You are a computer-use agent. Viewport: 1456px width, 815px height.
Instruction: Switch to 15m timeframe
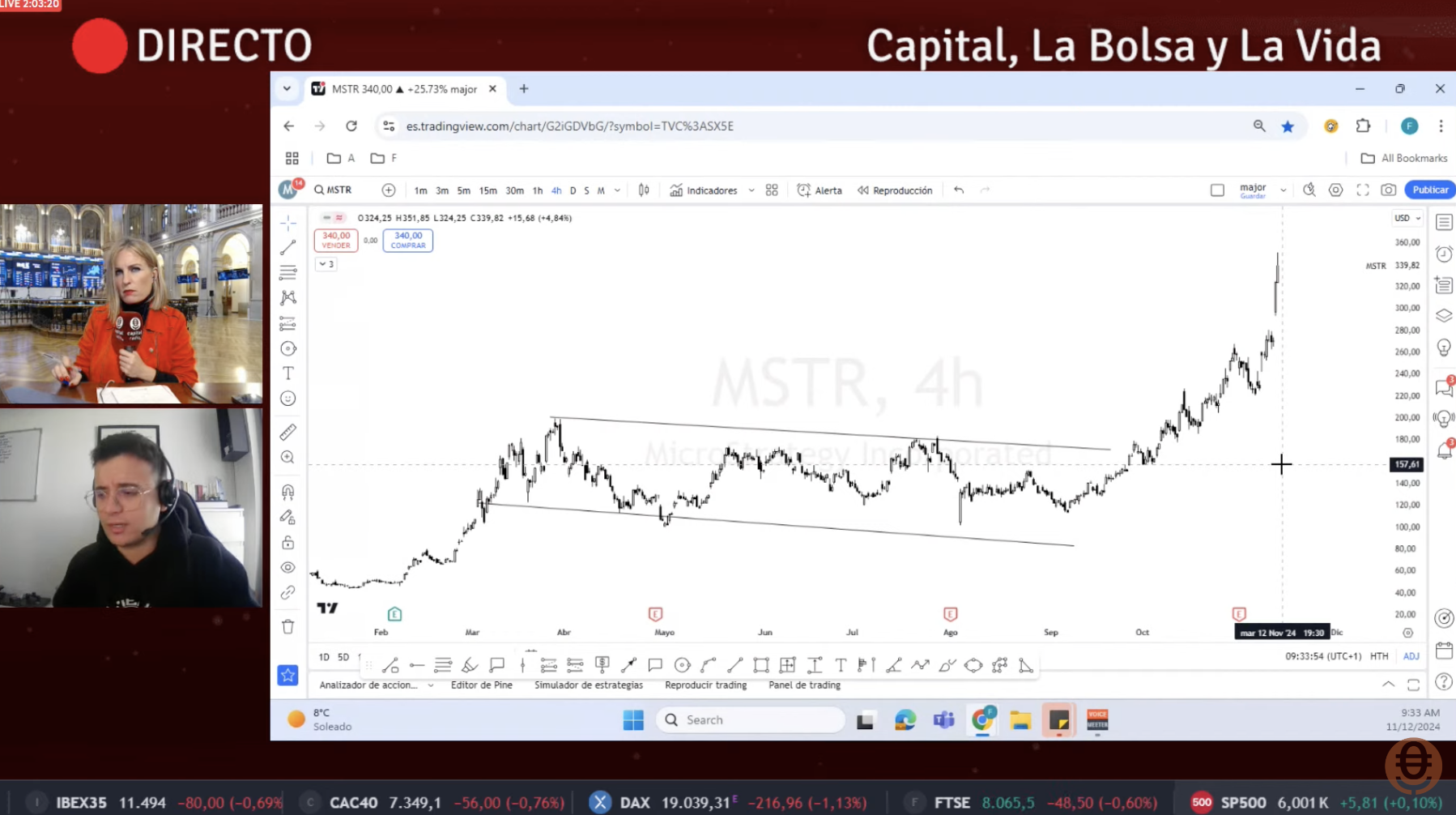487,190
